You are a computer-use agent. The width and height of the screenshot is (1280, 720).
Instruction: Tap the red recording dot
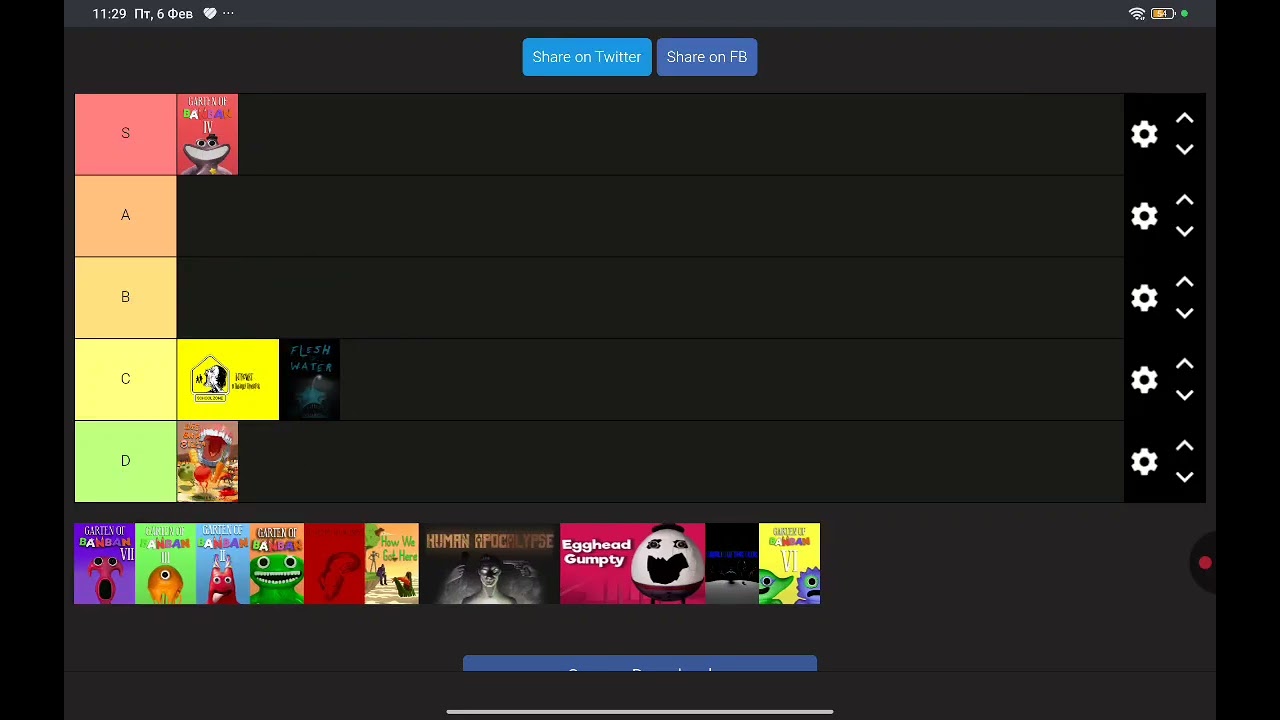[1205, 564]
